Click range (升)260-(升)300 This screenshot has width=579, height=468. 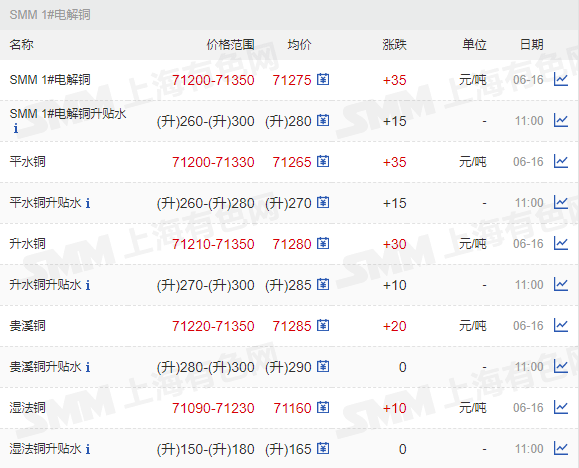point(206,121)
